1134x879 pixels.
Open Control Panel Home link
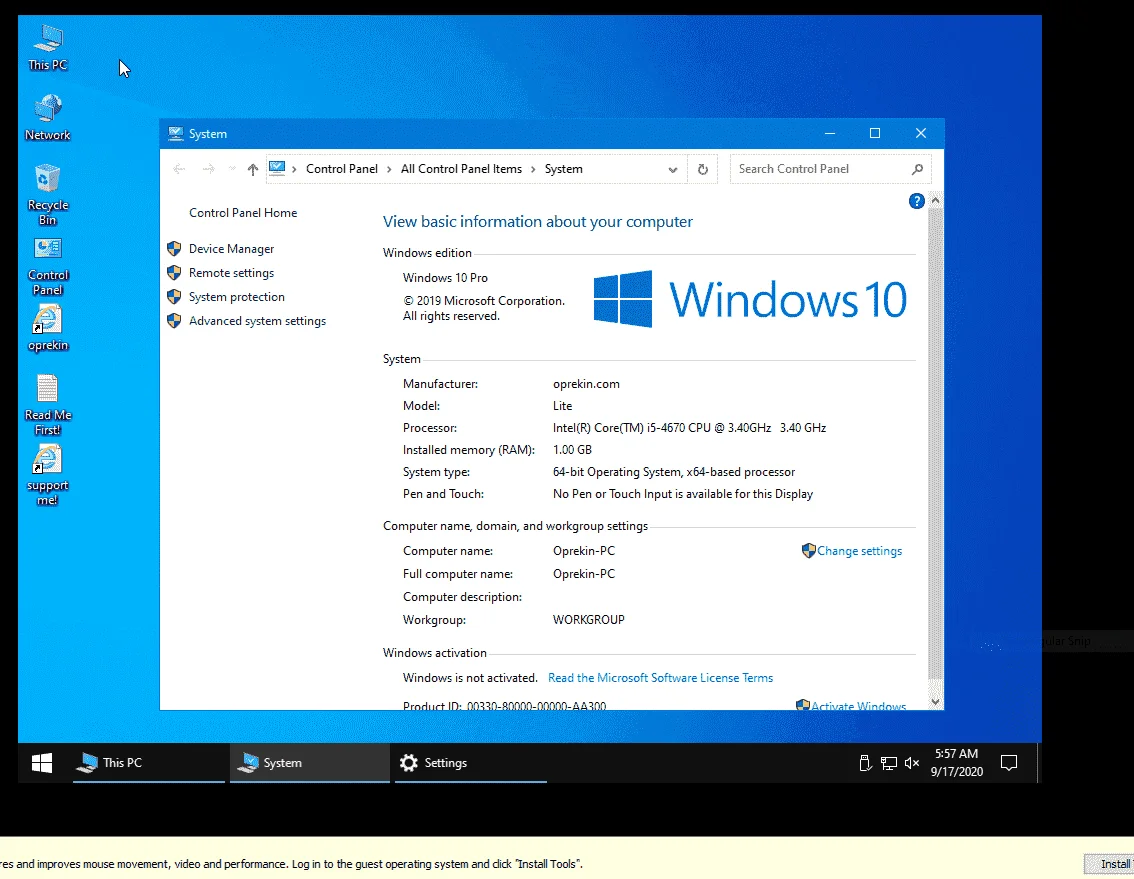click(243, 213)
